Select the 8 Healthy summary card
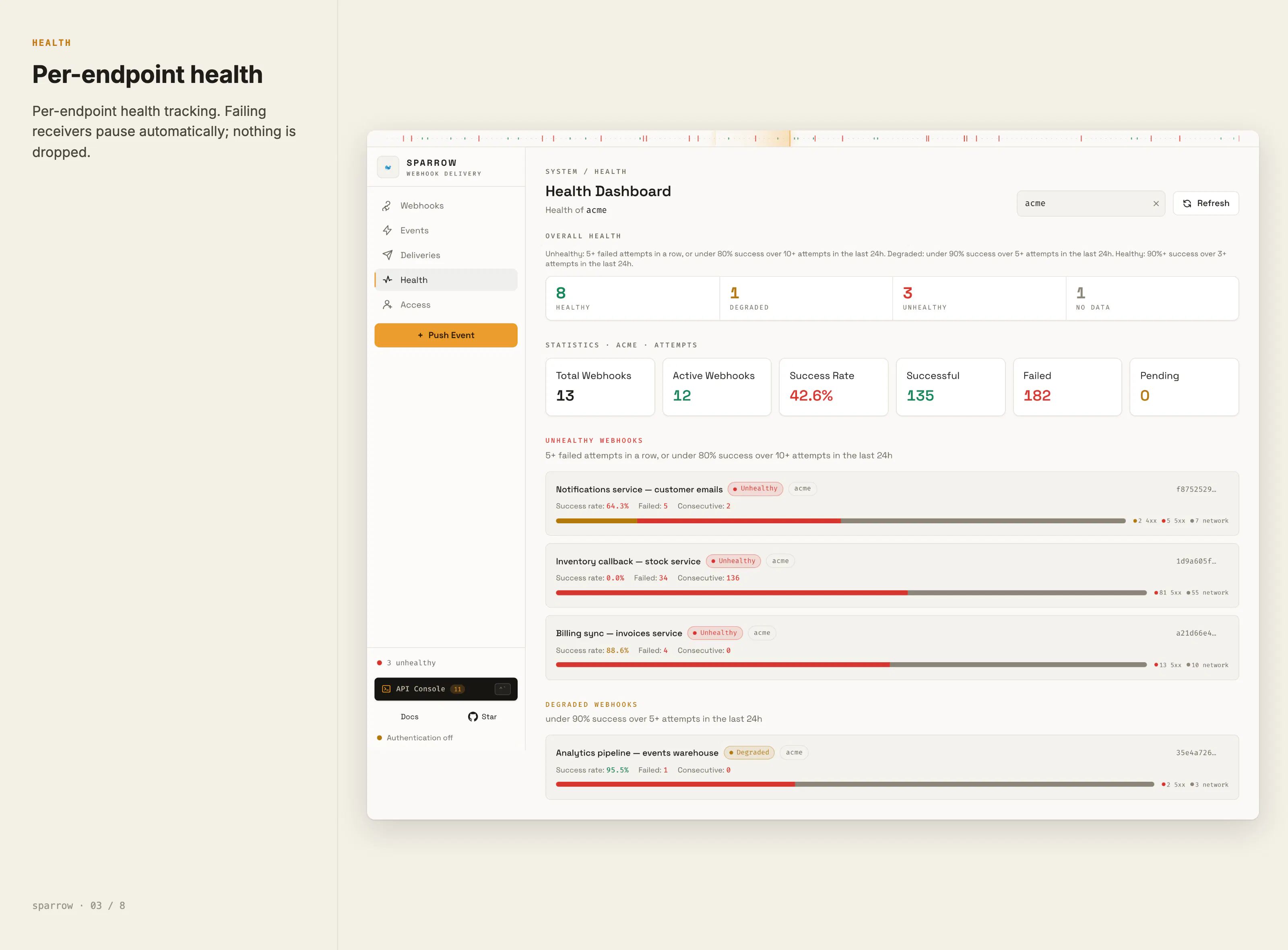1288x950 pixels. [x=632, y=298]
